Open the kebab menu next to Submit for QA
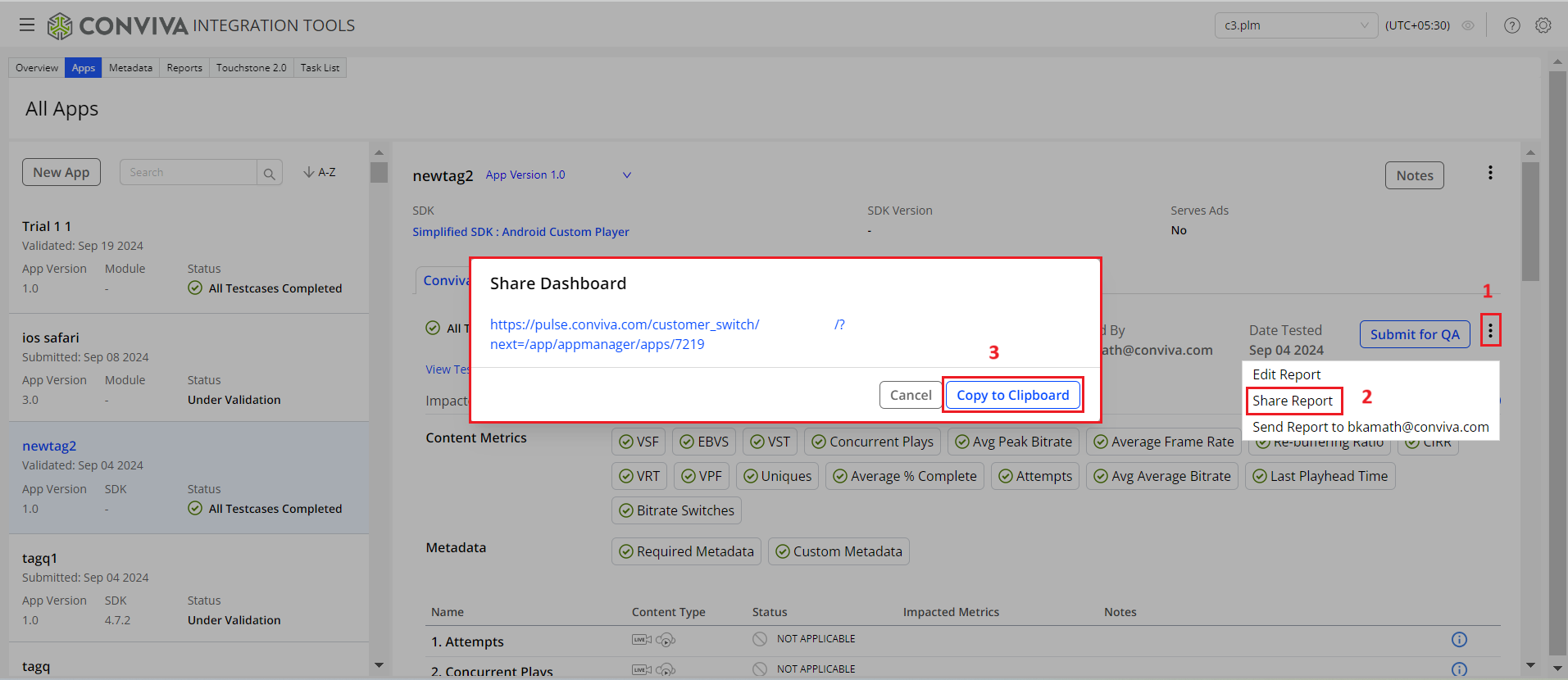Viewport: 1568px width, 680px height. click(1490, 331)
